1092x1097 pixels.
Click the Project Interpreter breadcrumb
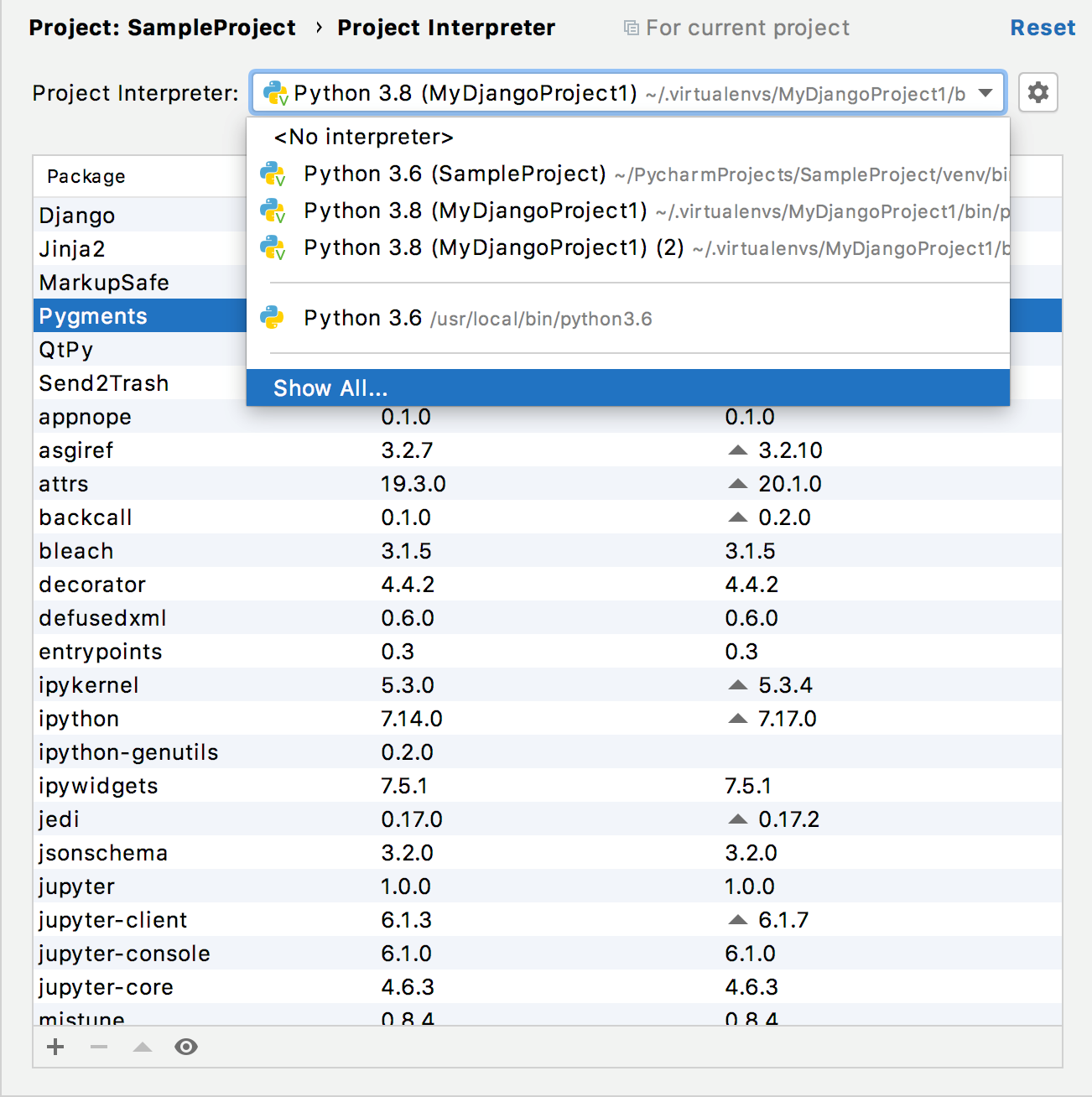(445, 27)
